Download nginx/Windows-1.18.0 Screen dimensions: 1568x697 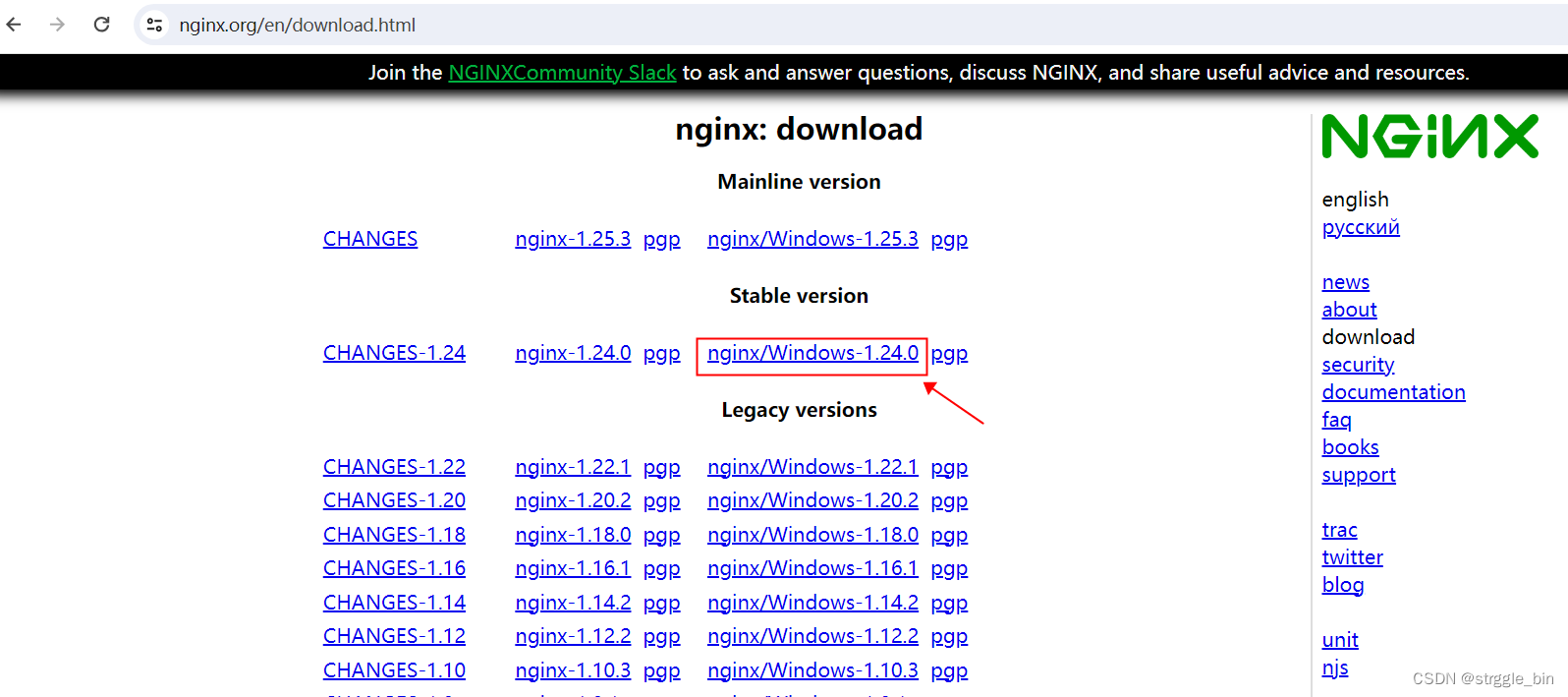click(x=812, y=535)
